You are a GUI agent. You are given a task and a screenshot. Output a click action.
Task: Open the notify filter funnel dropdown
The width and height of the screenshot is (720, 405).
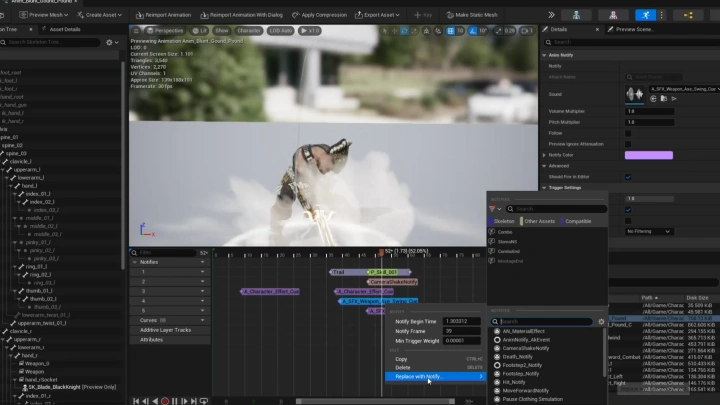pos(495,209)
